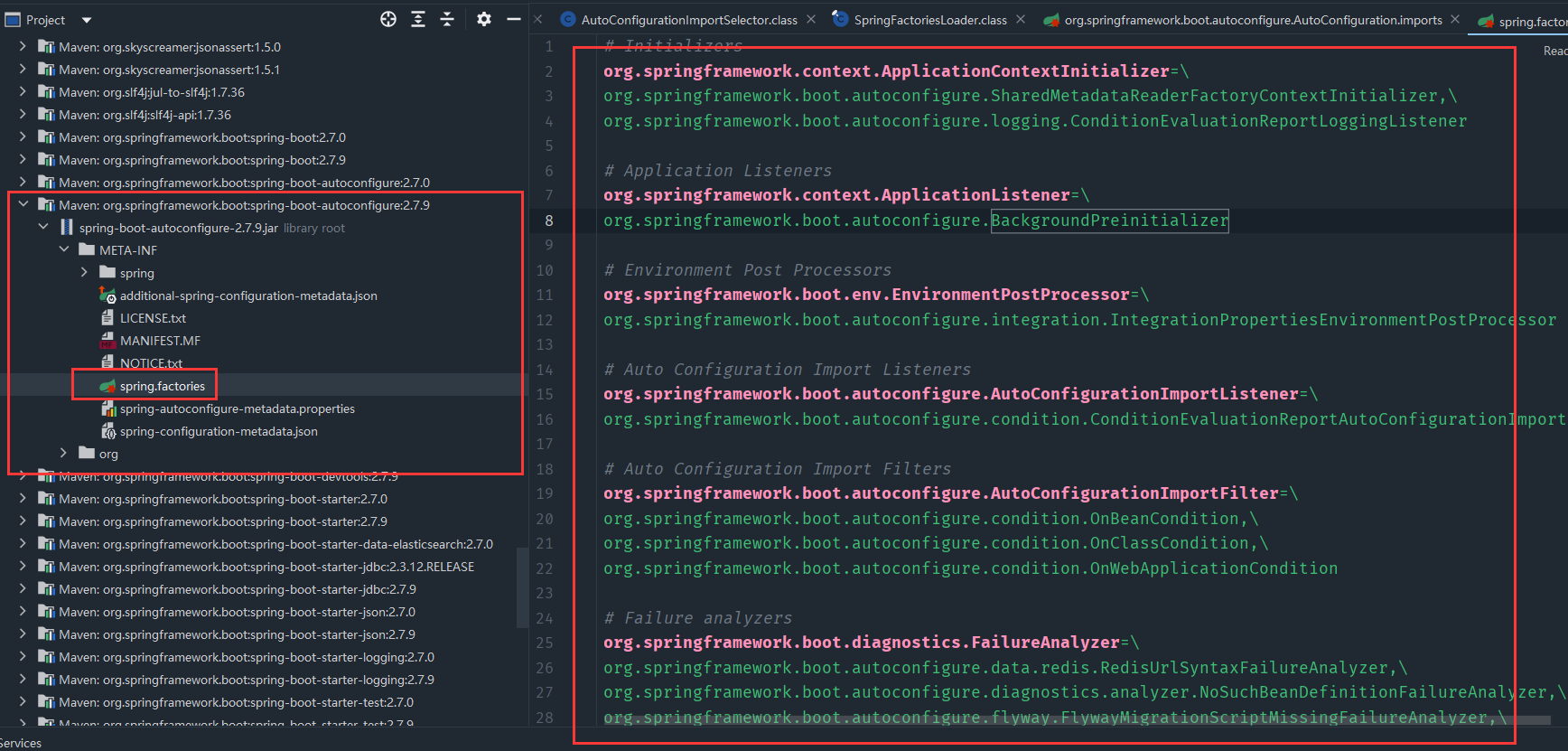The image size is (1568, 751).
Task: Close the AutoConfiguration.imports tab
Action: tap(1455, 19)
